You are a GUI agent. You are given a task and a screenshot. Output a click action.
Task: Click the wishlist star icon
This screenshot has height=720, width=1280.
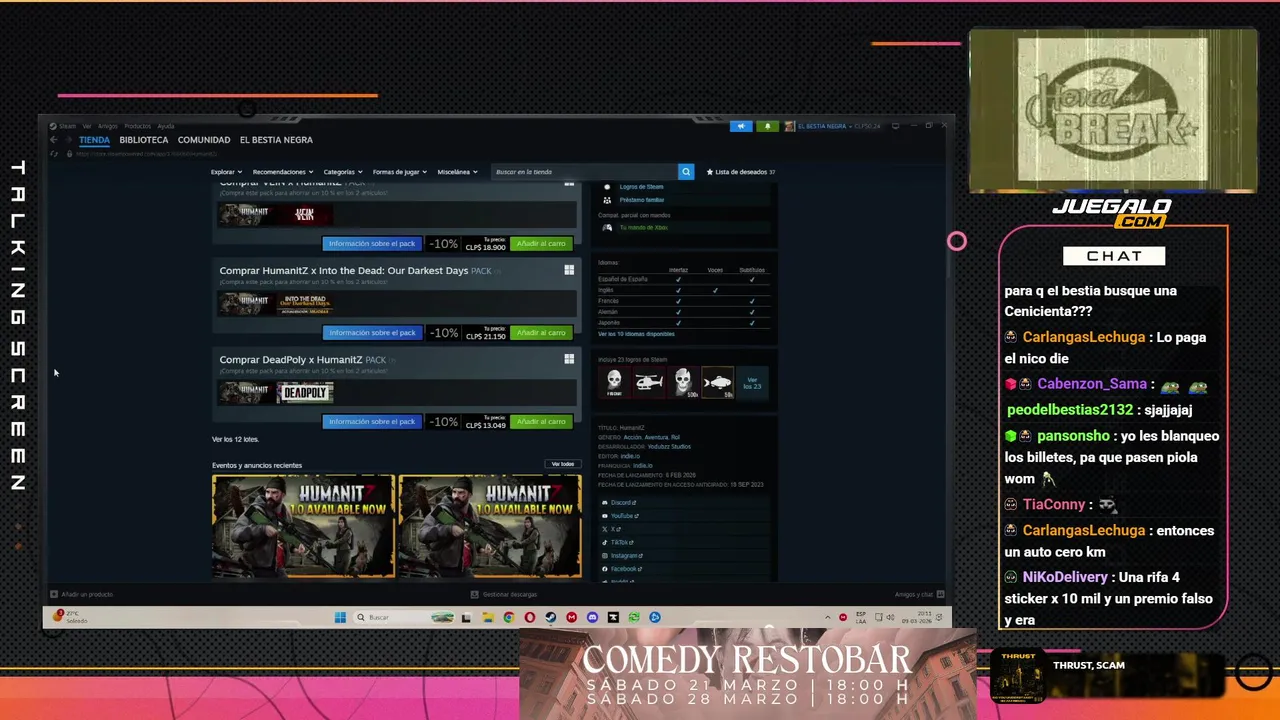(710, 172)
